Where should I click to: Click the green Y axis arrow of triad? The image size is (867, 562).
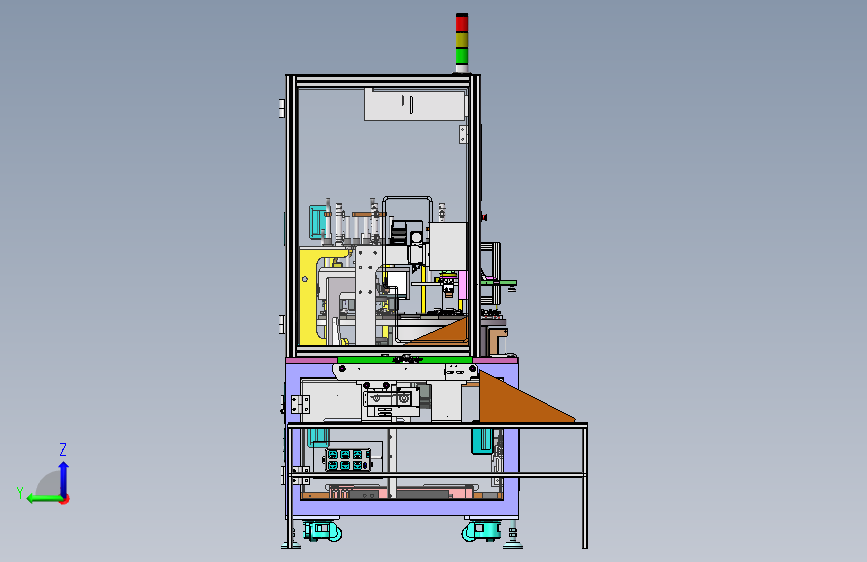[x=44, y=499]
